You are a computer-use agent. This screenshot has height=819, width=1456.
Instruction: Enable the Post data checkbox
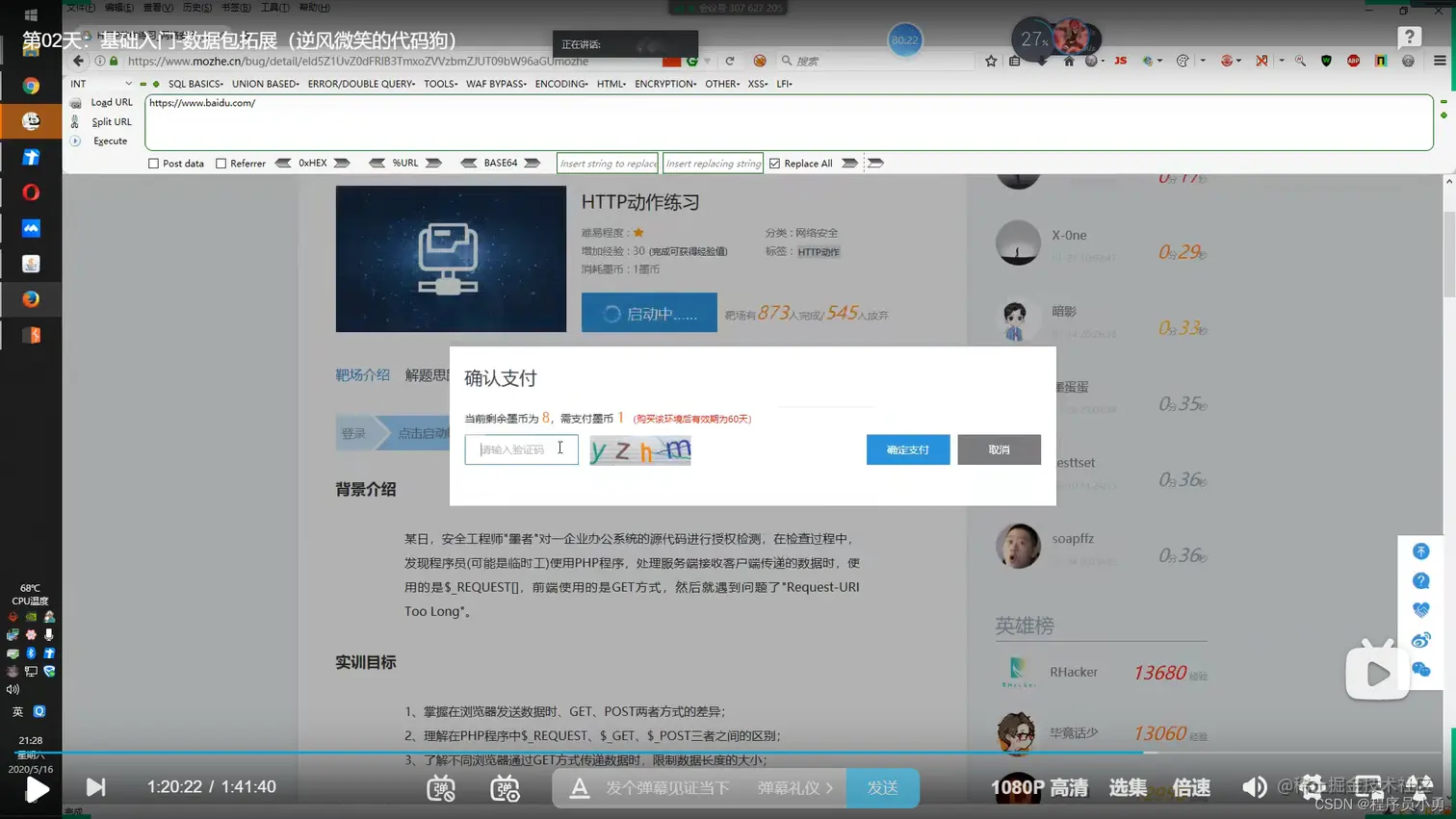pyautogui.click(x=153, y=164)
